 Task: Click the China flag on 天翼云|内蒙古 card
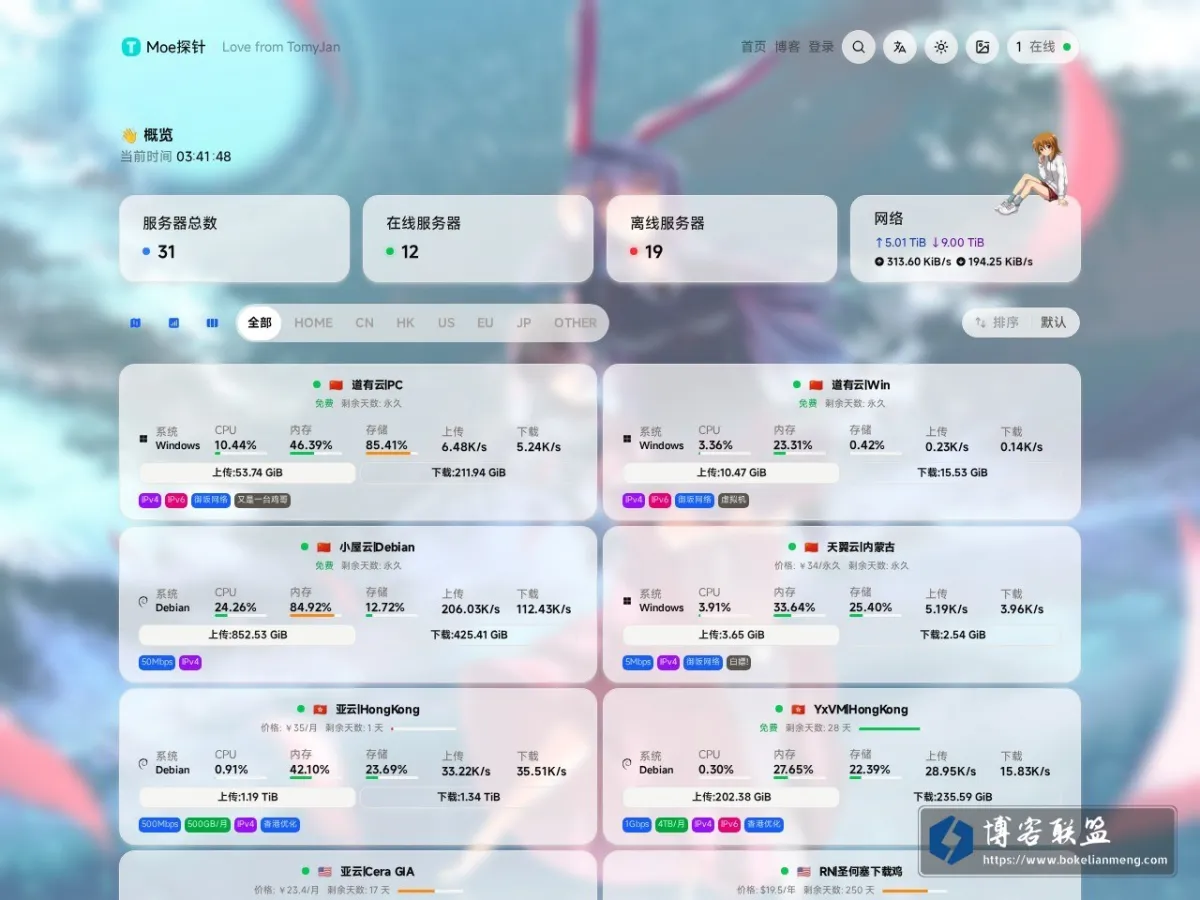coord(811,547)
